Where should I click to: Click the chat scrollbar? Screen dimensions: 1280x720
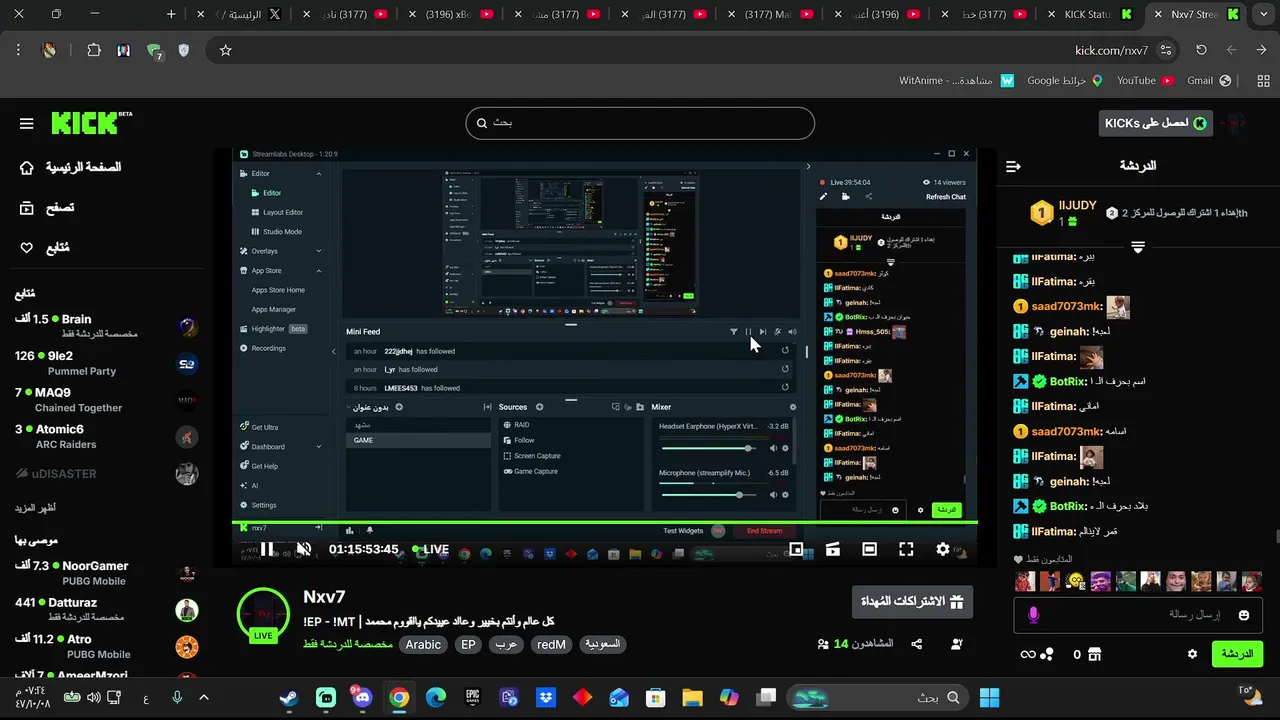click(x=1276, y=538)
